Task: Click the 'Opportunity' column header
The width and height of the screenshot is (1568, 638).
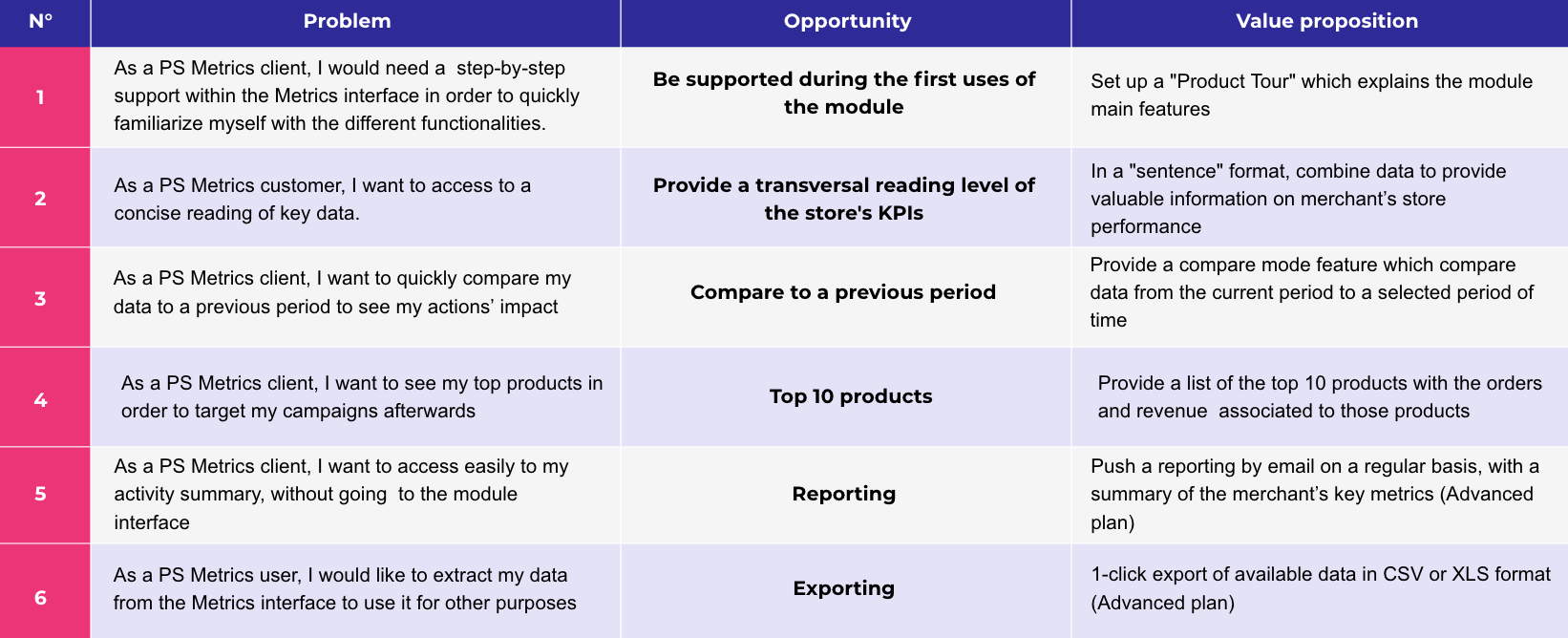Action: click(x=847, y=21)
